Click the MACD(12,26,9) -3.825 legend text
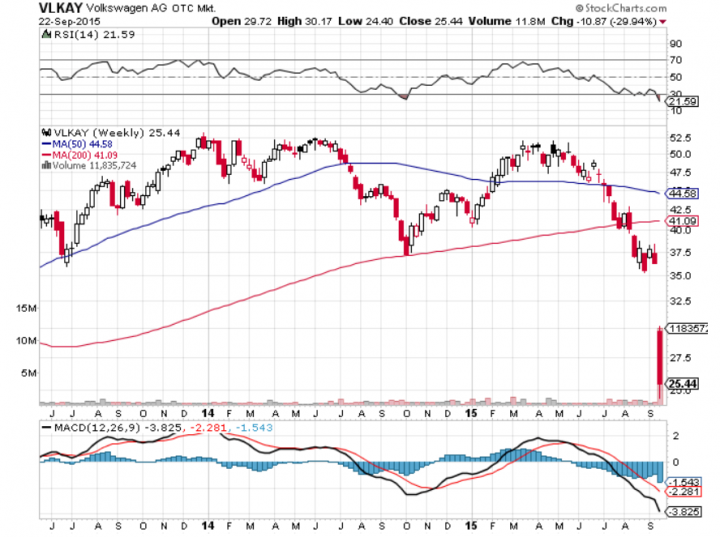720x537 pixels. (x=118, y=428)
